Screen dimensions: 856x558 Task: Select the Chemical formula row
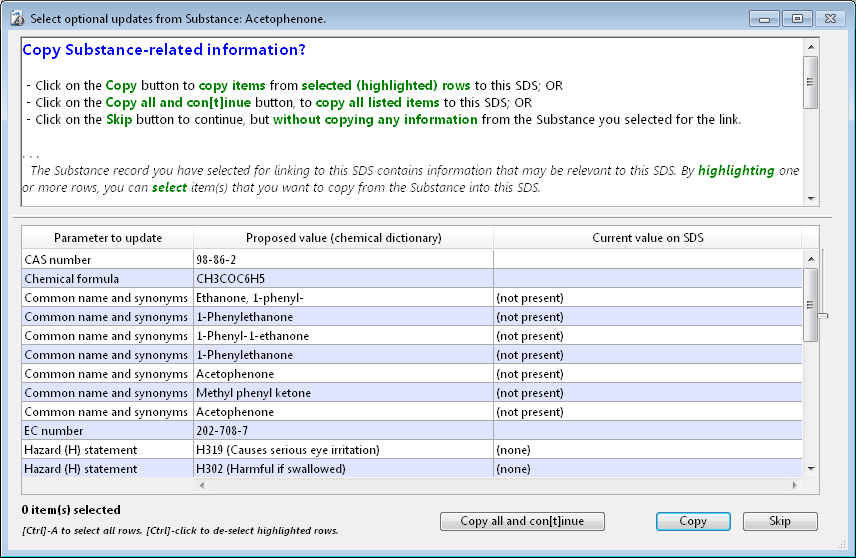pyautogui.click(x=412, y=278)
